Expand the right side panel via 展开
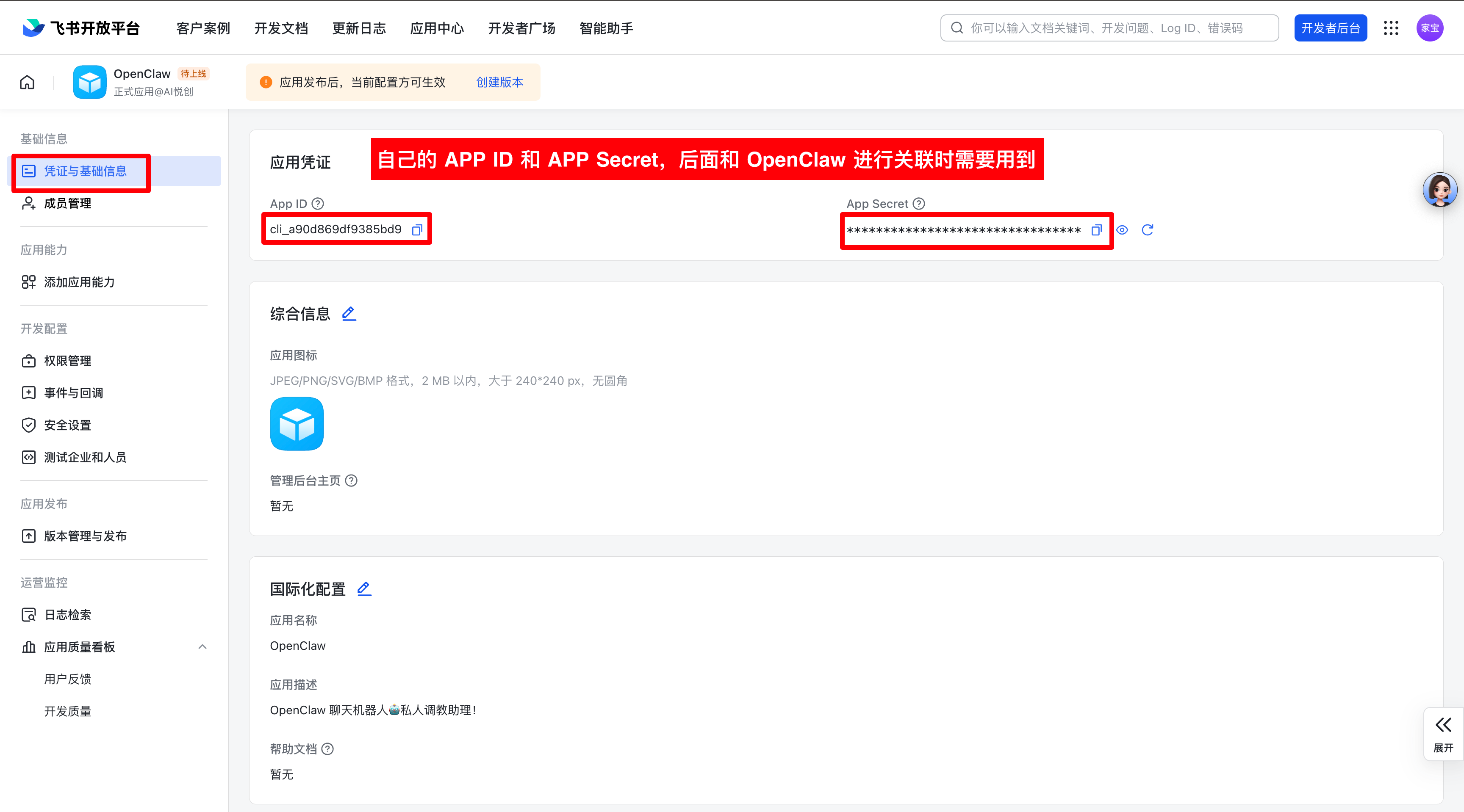 [x=1444, y=734]
